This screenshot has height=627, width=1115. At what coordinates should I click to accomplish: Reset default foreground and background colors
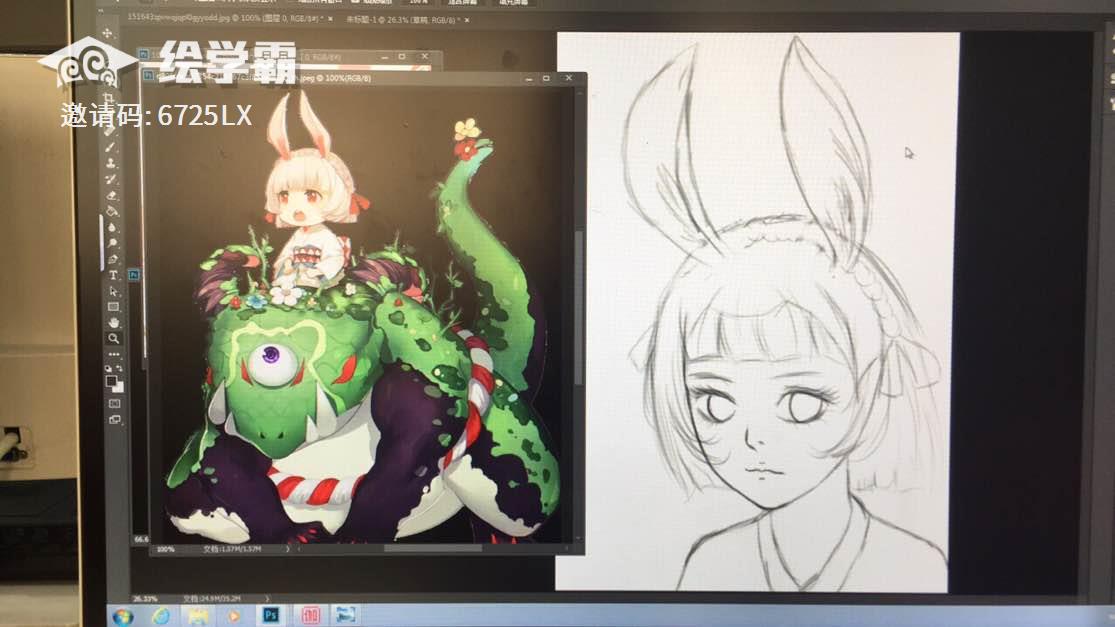(x=108, y=368)
